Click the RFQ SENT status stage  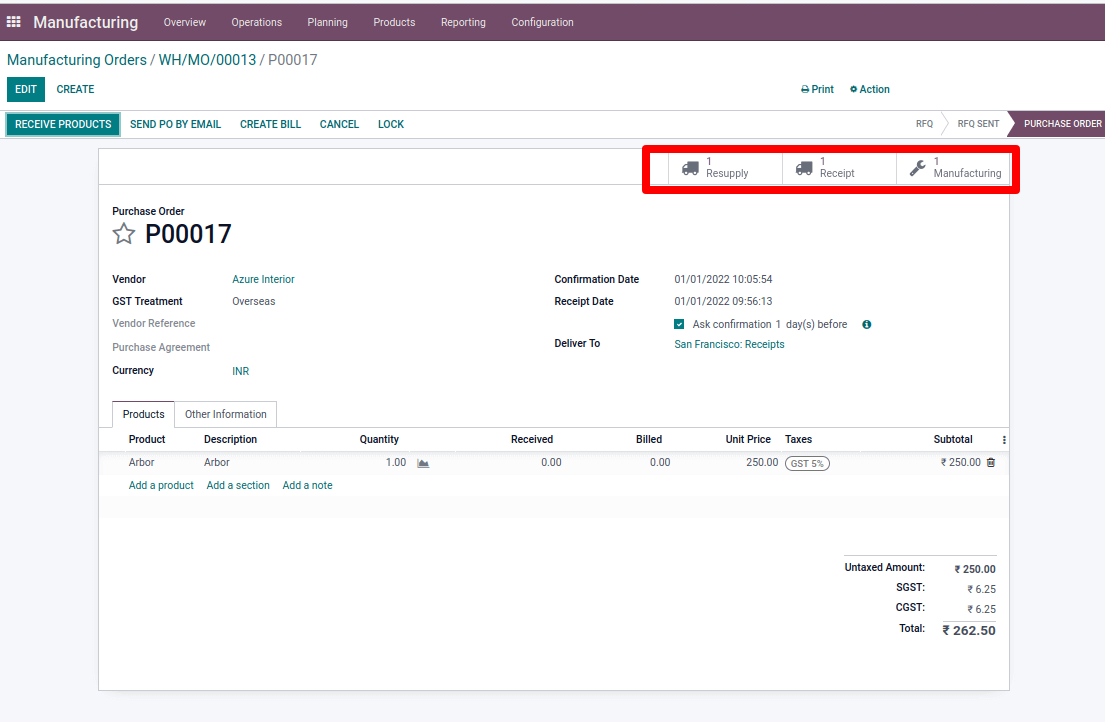coord(978,124)
